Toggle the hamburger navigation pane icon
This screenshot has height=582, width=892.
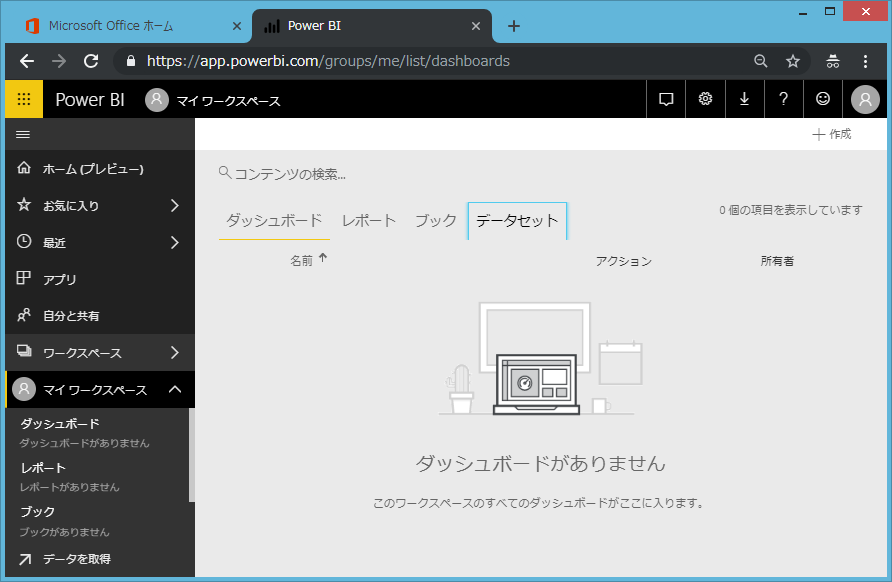tap(23, 134)
